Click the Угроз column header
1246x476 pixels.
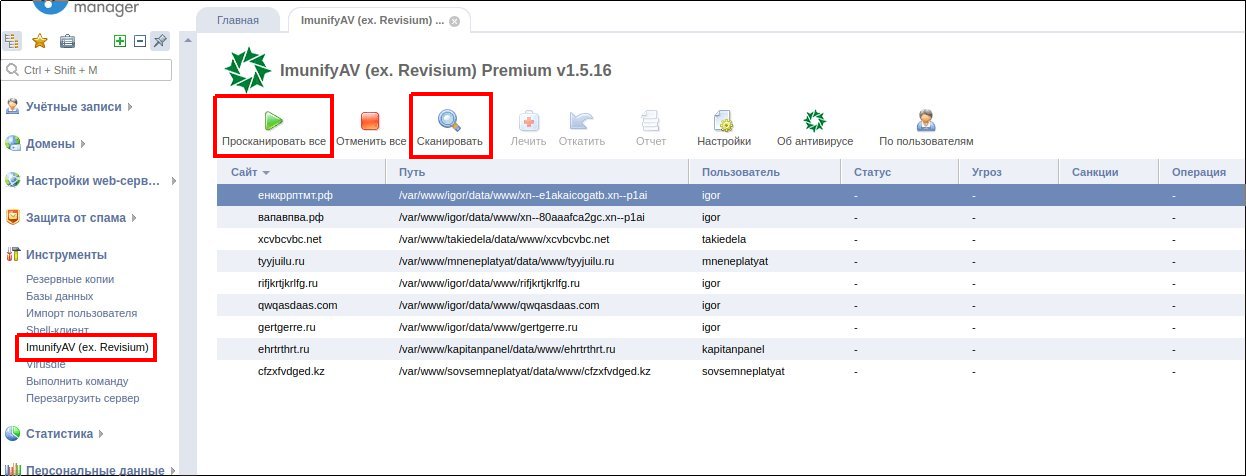tap(1009, 172)
